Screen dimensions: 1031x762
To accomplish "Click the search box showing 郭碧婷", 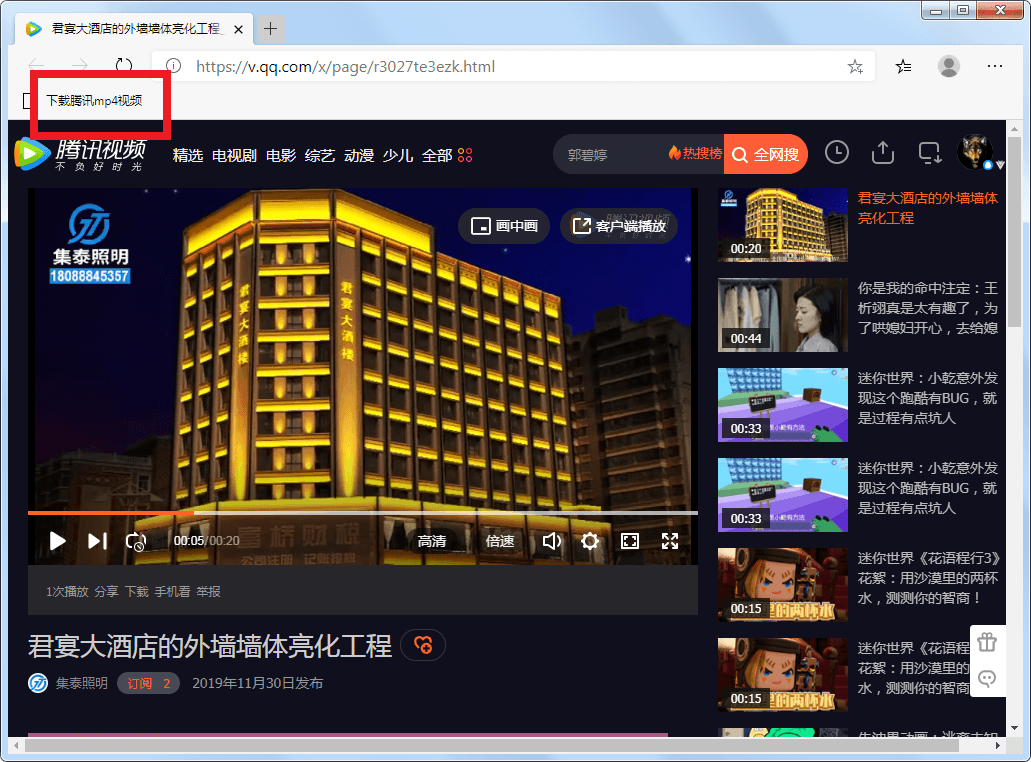I will pos(611,155).
